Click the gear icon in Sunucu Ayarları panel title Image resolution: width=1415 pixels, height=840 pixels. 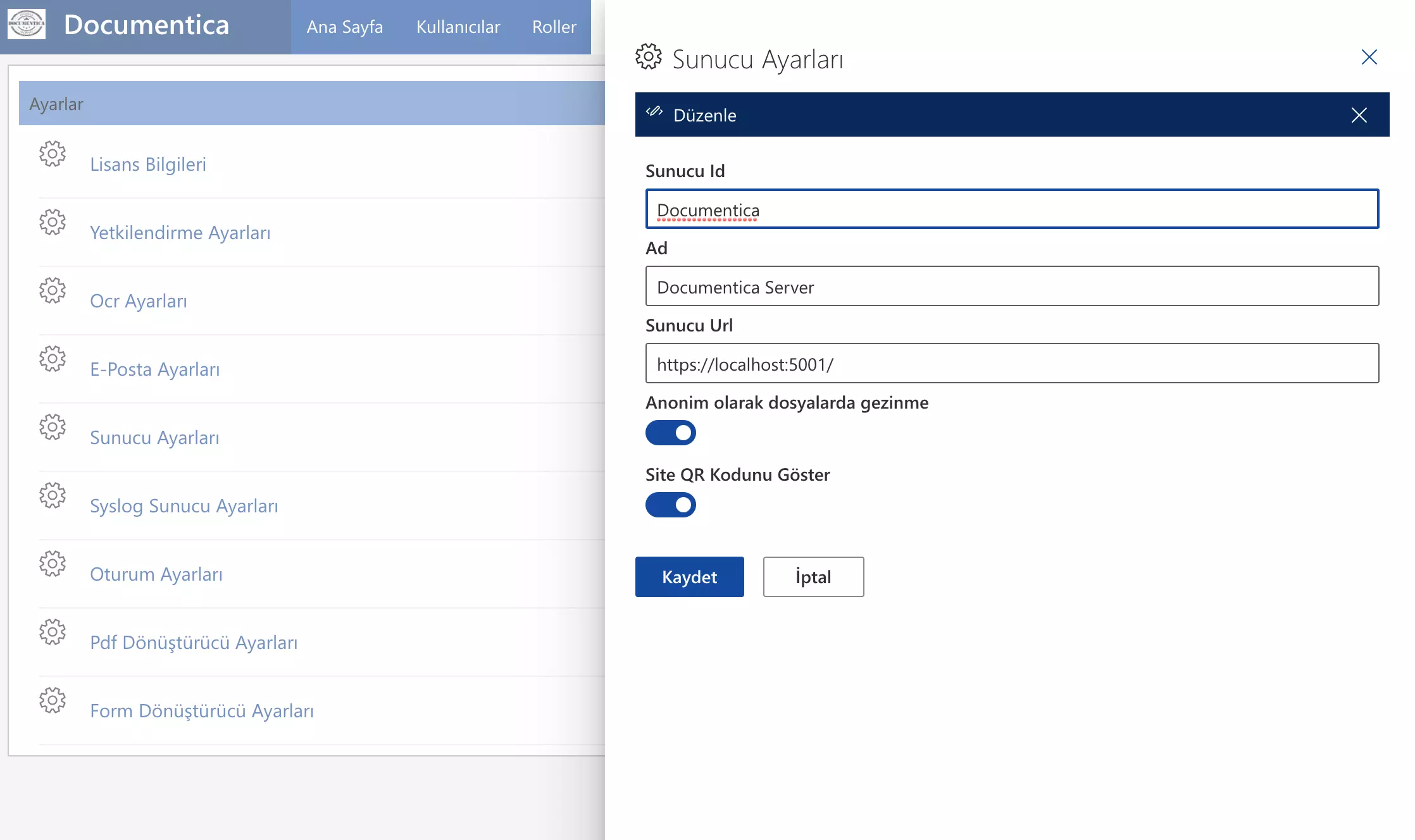[649, 57]
